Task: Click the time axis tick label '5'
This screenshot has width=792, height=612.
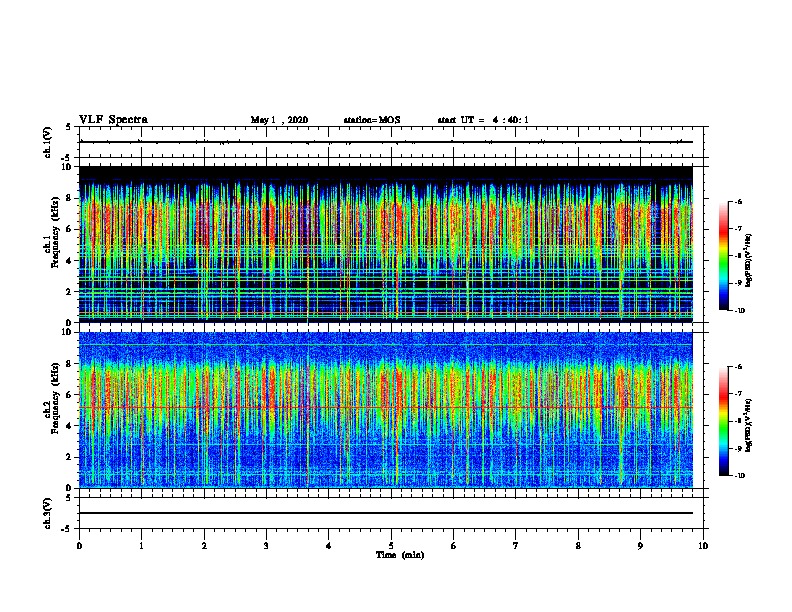Action: [391, 546]
